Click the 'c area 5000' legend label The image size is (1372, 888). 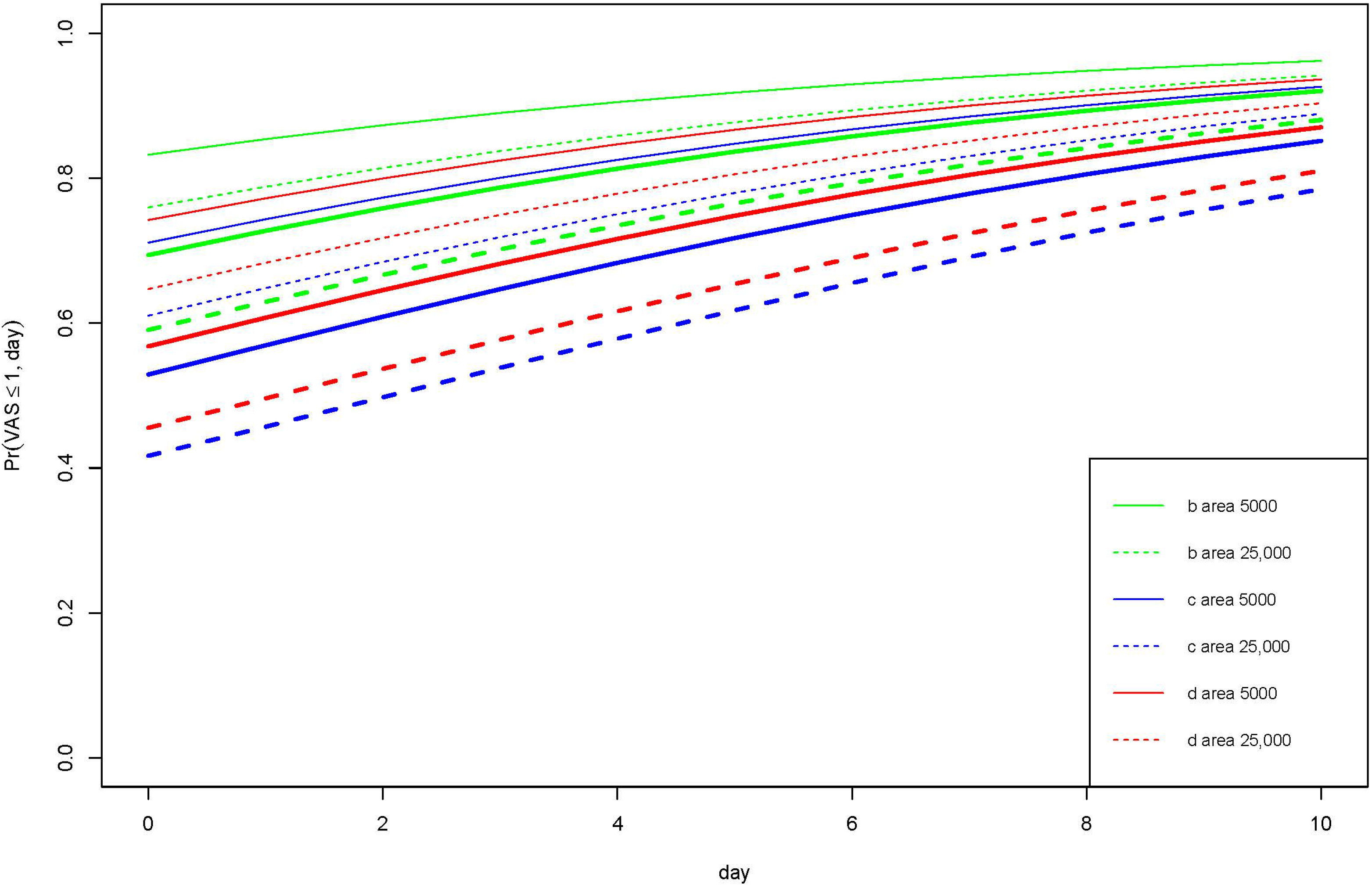tap(1232, 600)
